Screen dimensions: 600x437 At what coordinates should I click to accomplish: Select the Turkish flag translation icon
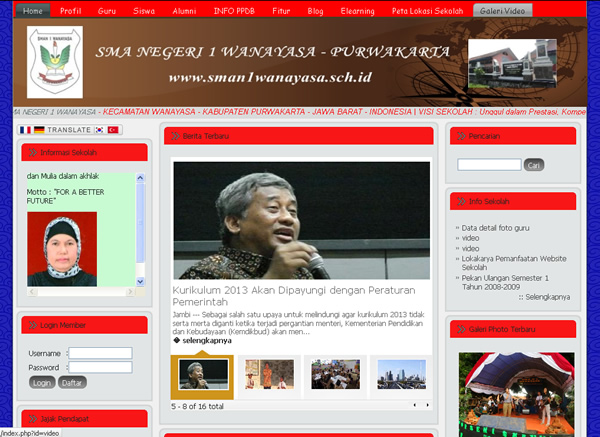[113, 130]
